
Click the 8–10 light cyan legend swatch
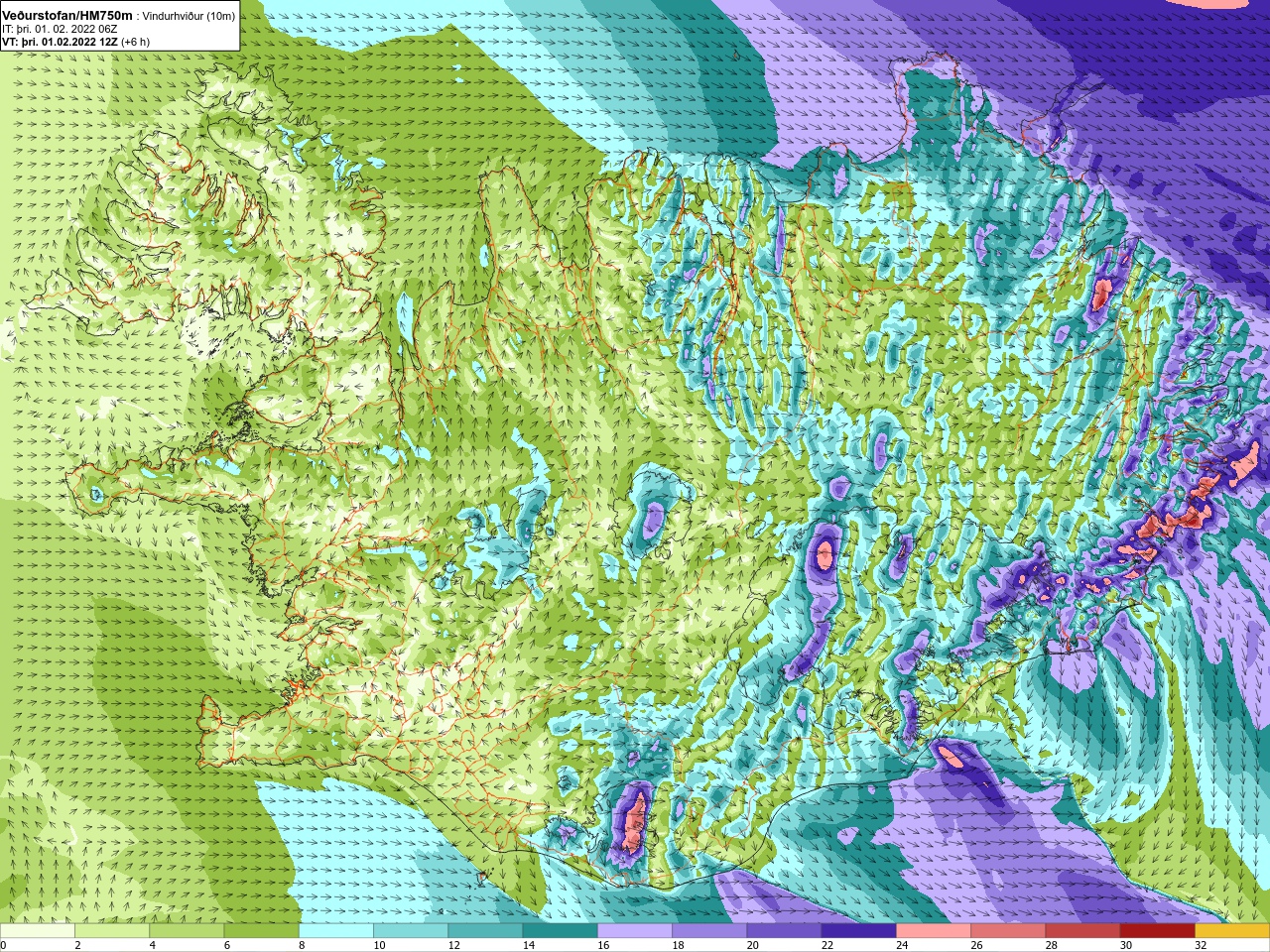click(336, 931)
